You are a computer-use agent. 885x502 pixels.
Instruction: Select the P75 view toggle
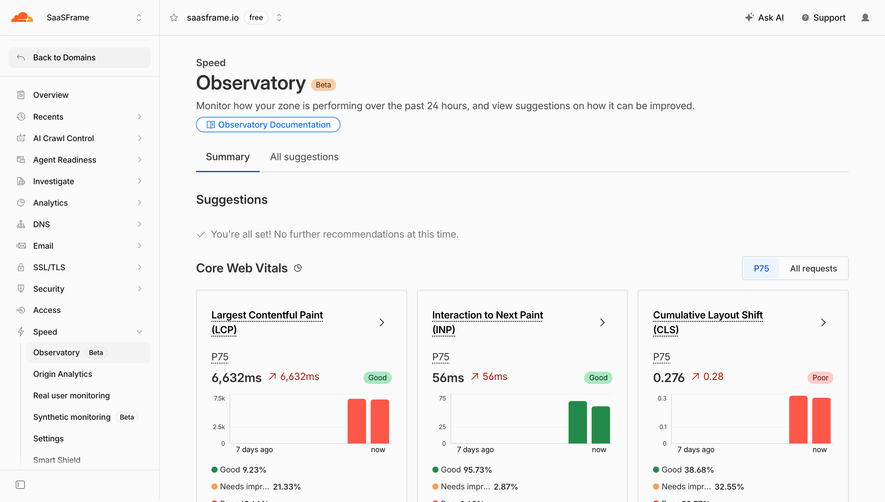coord(761,268)
